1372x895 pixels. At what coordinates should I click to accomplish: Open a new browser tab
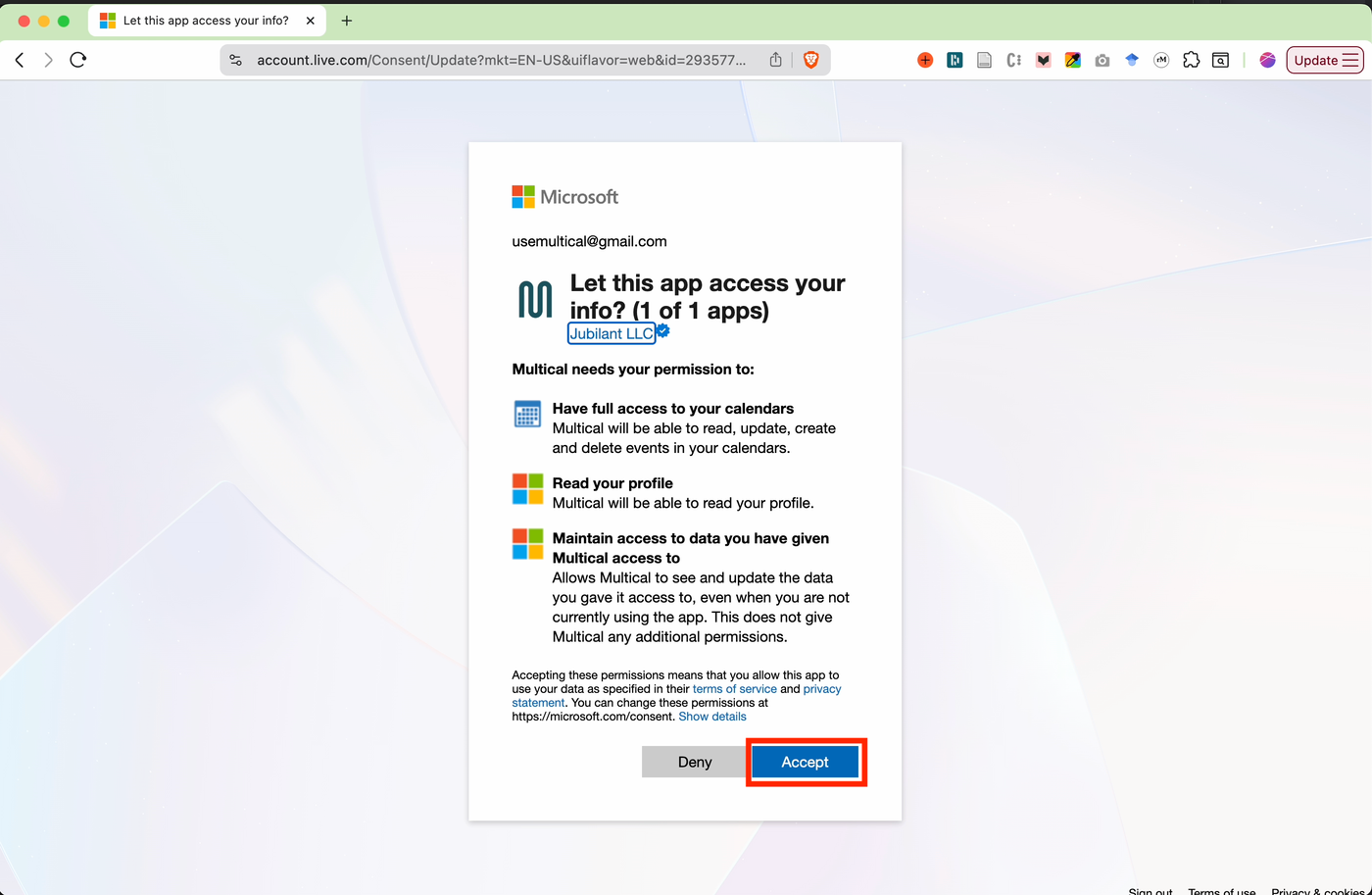pos(347,21)
